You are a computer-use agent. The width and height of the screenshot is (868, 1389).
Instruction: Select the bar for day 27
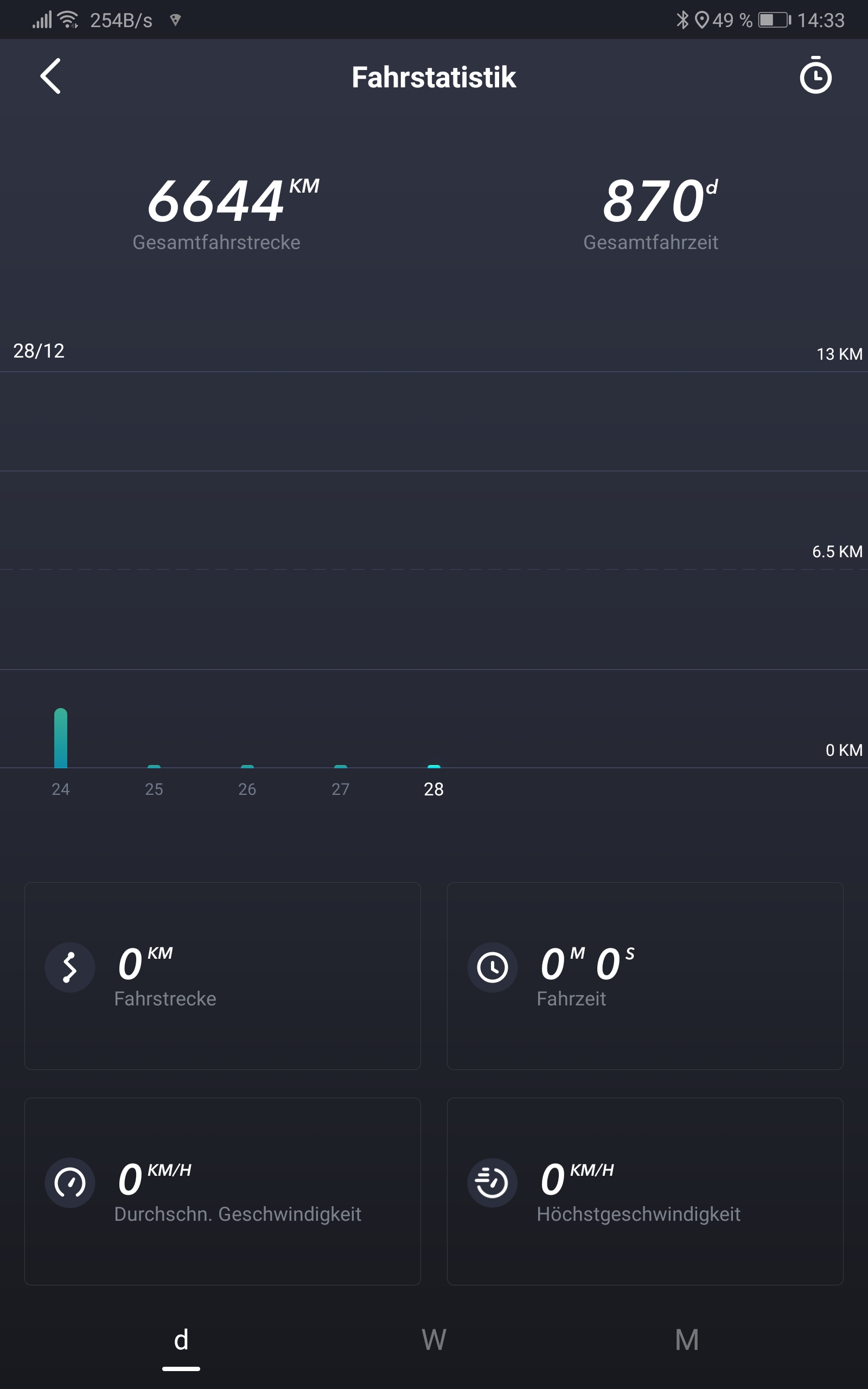[x=341, y=766]
